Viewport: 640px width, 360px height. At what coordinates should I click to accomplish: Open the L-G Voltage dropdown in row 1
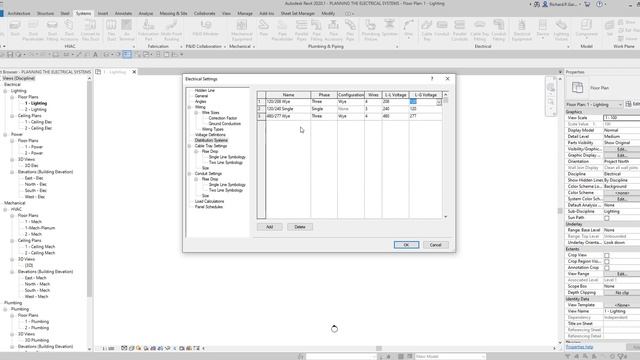[x=439, y=102]
